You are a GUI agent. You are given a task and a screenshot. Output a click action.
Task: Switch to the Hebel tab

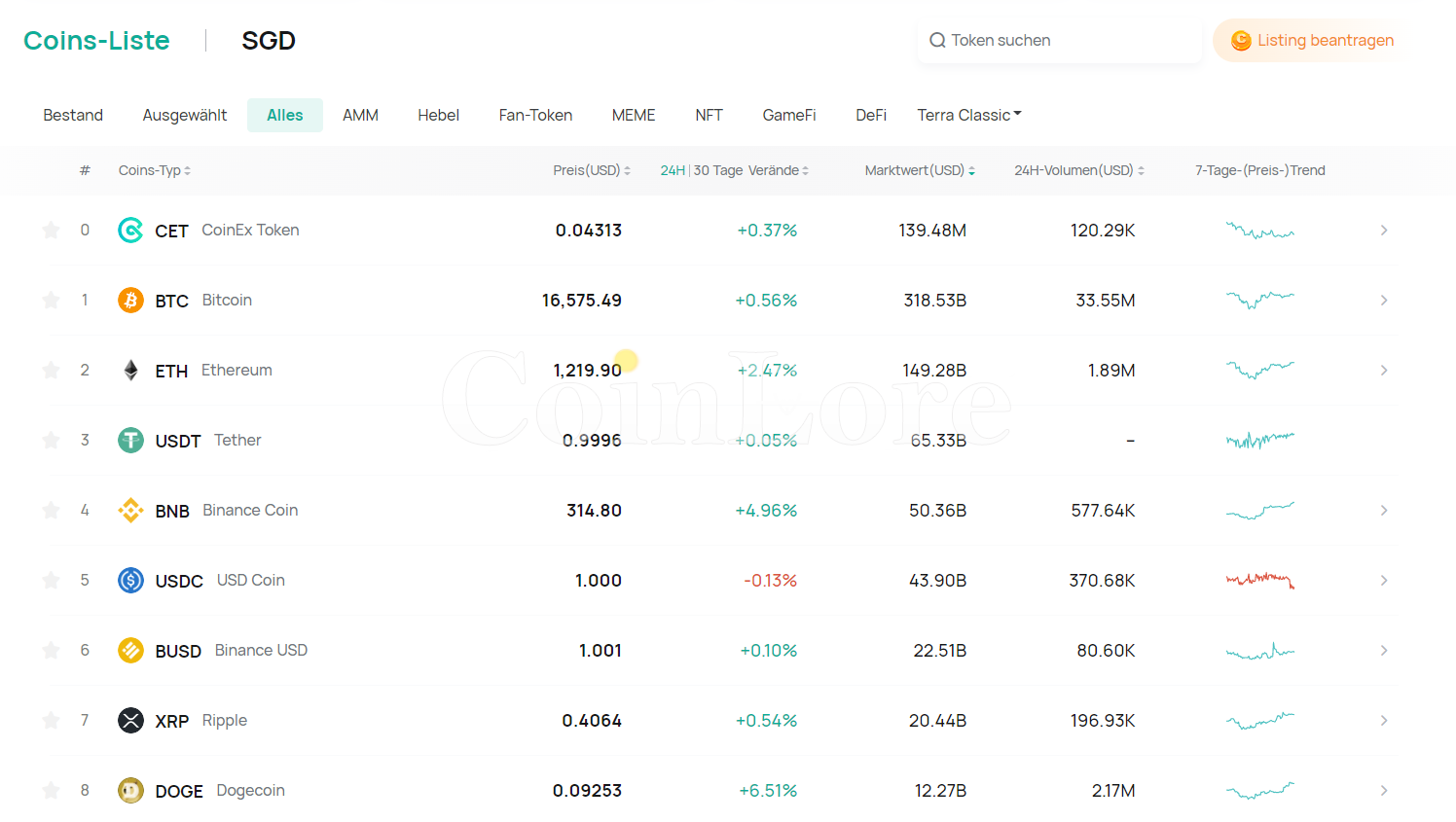point(438,115)
